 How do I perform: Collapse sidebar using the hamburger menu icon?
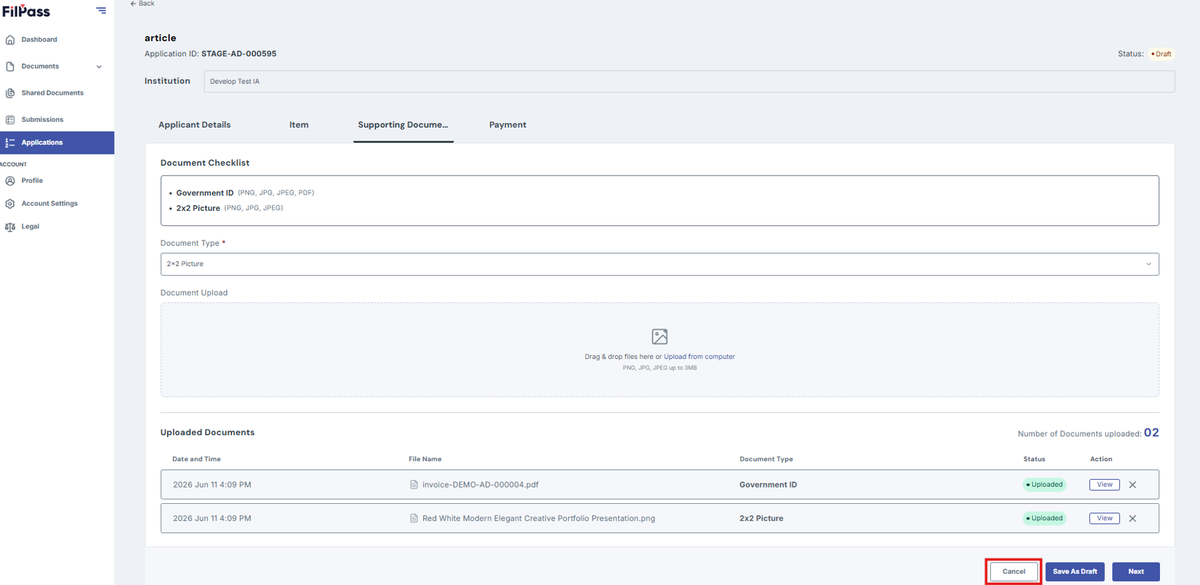coord(101,11)
